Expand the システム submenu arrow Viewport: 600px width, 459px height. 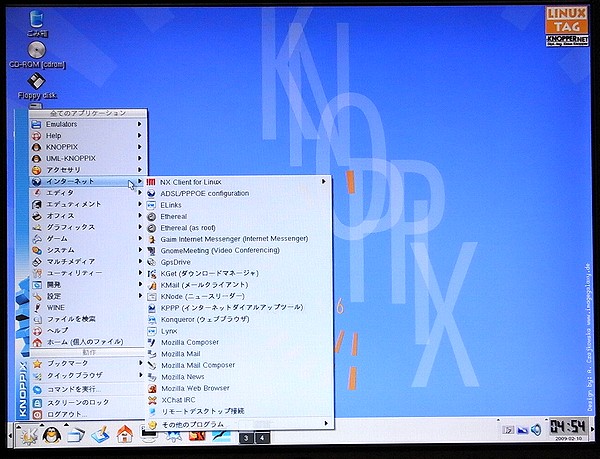pyautogui.click(x=140, y=250)
